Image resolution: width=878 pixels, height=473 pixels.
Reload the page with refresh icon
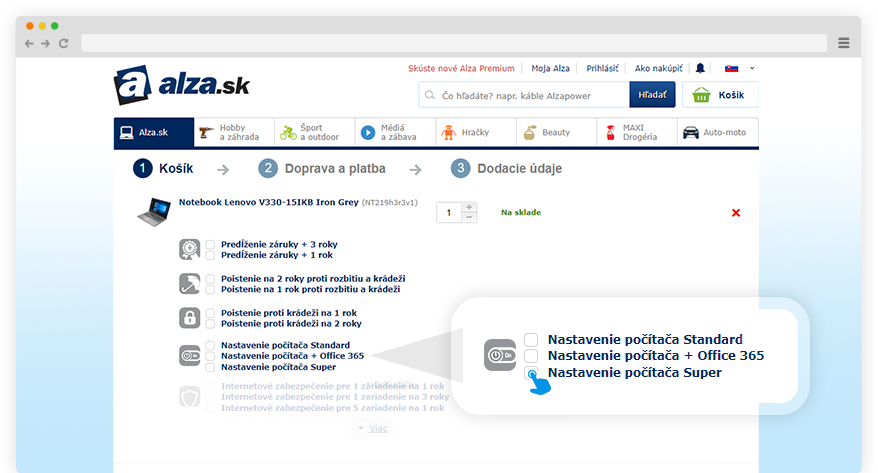[63, 43]
